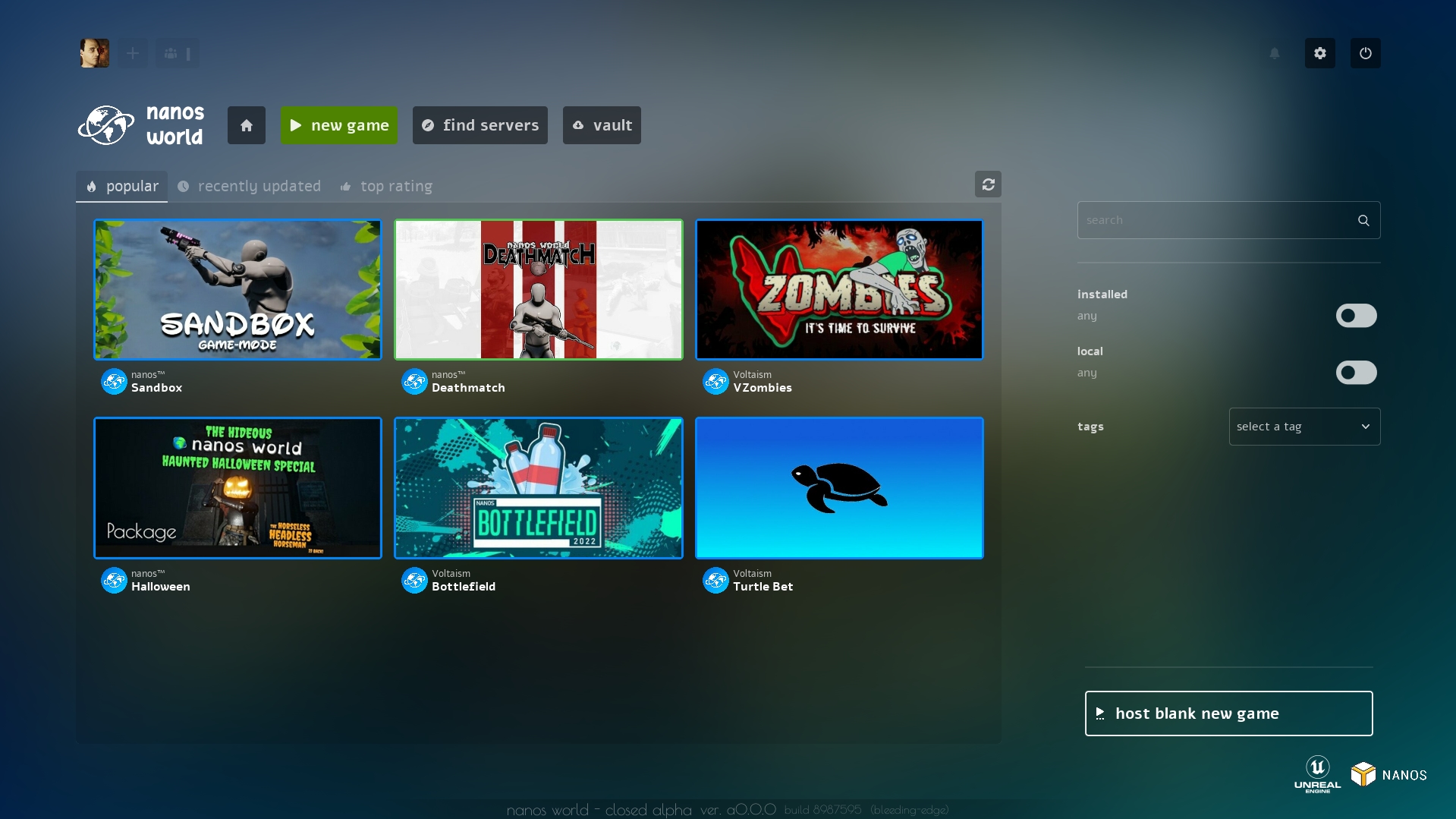
Task: Select the popular tab
Action: (x=122, y=186)
